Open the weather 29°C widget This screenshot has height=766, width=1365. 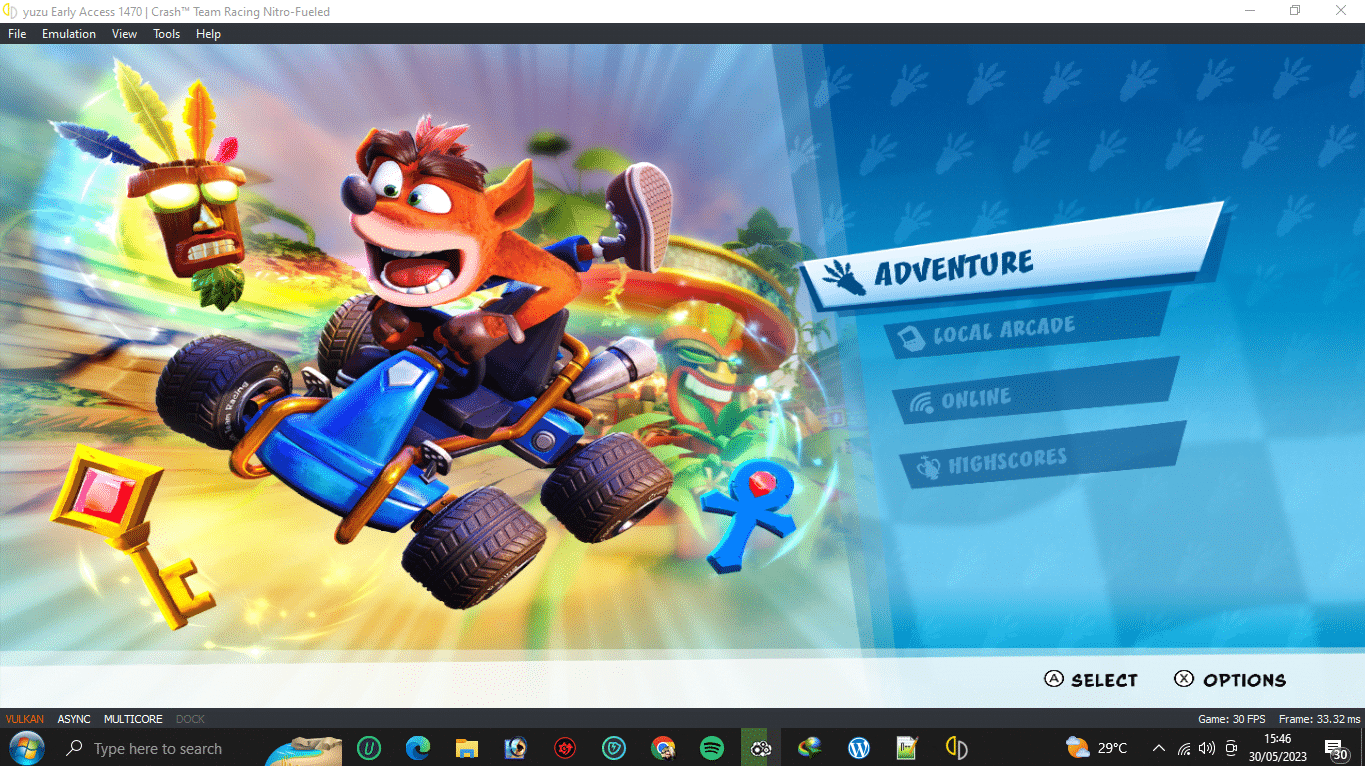[x=1097, y=748]
